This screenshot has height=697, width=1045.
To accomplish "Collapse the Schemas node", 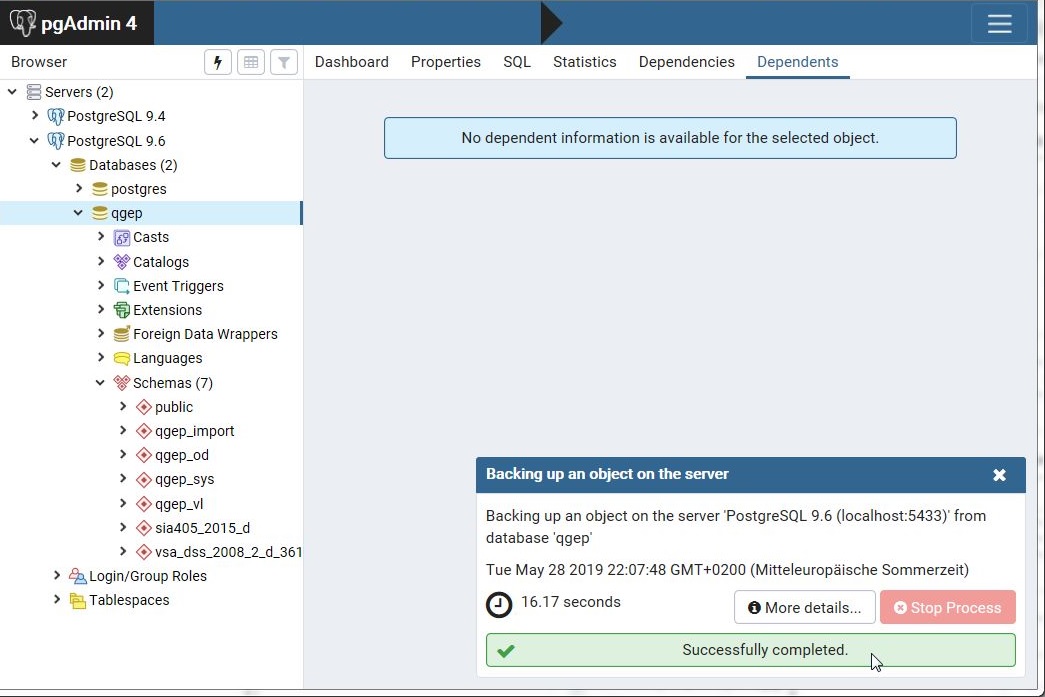I will 101,382.
